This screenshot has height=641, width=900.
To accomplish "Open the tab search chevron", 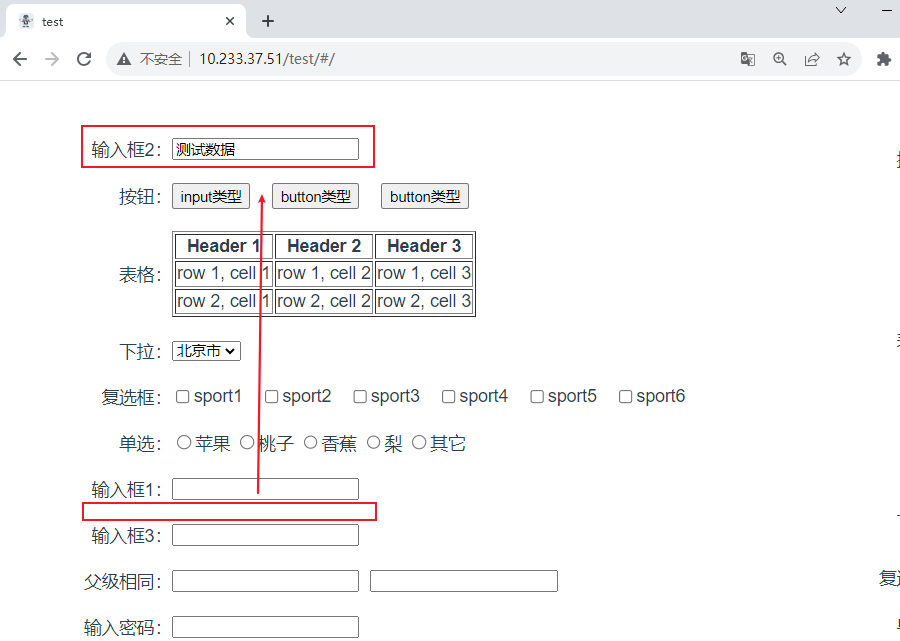I will 841,10.
